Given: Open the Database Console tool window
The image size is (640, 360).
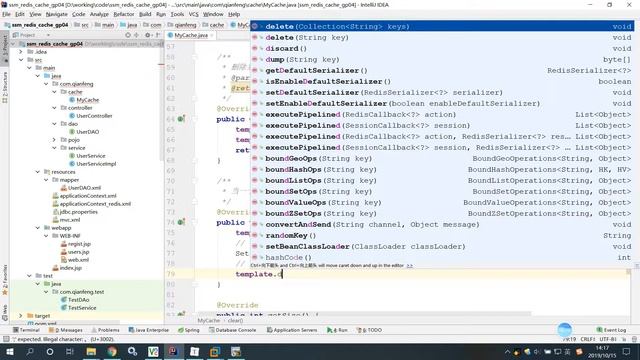Looking at the screenshot, I should (x=233, y=330).
